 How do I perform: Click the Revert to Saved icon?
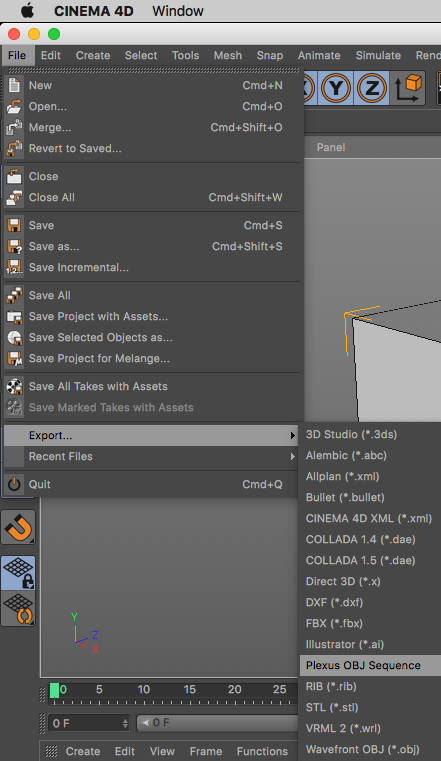[14, 149]
